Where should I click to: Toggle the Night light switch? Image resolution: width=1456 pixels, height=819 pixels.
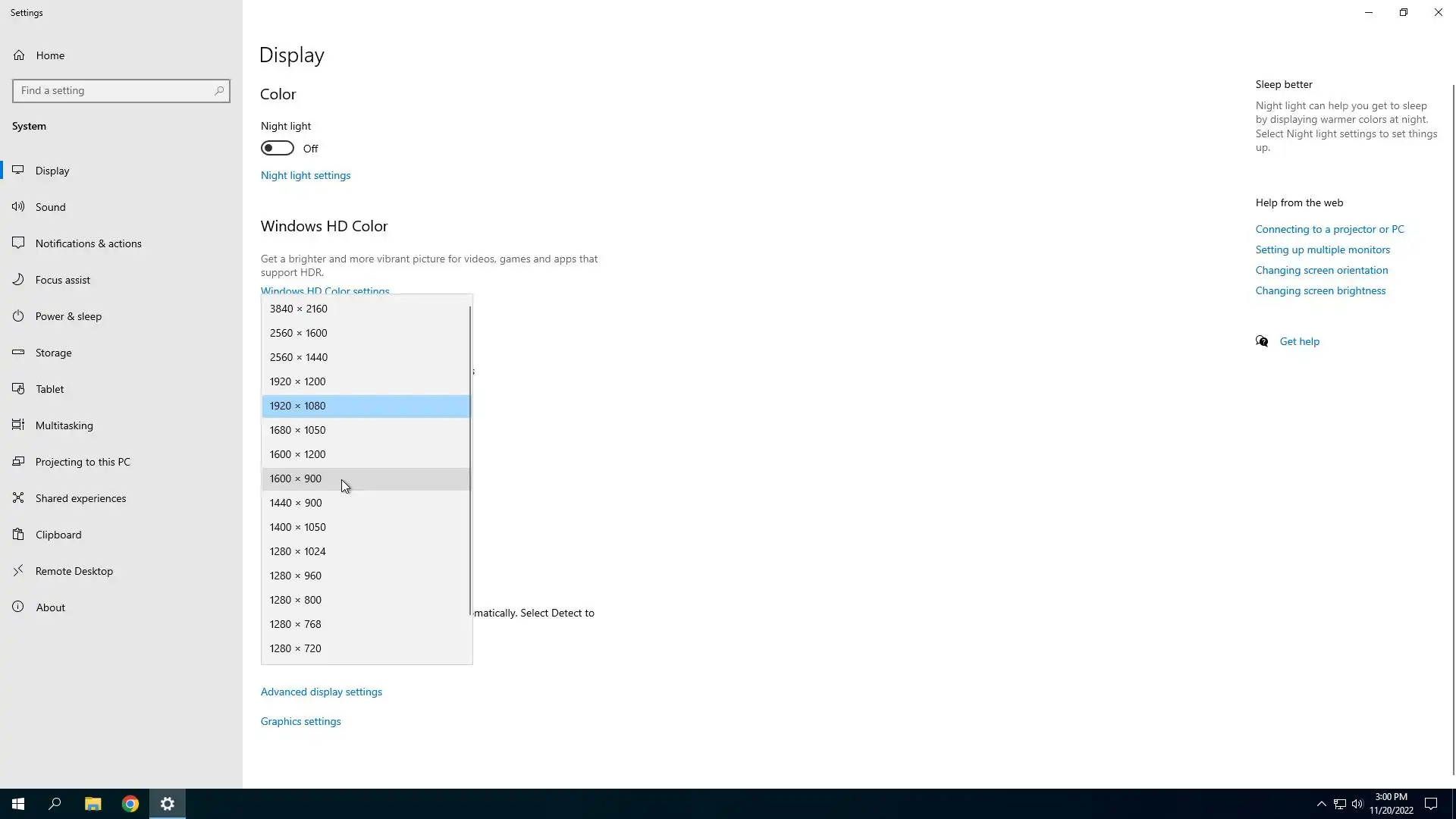(x=278, y=148)
